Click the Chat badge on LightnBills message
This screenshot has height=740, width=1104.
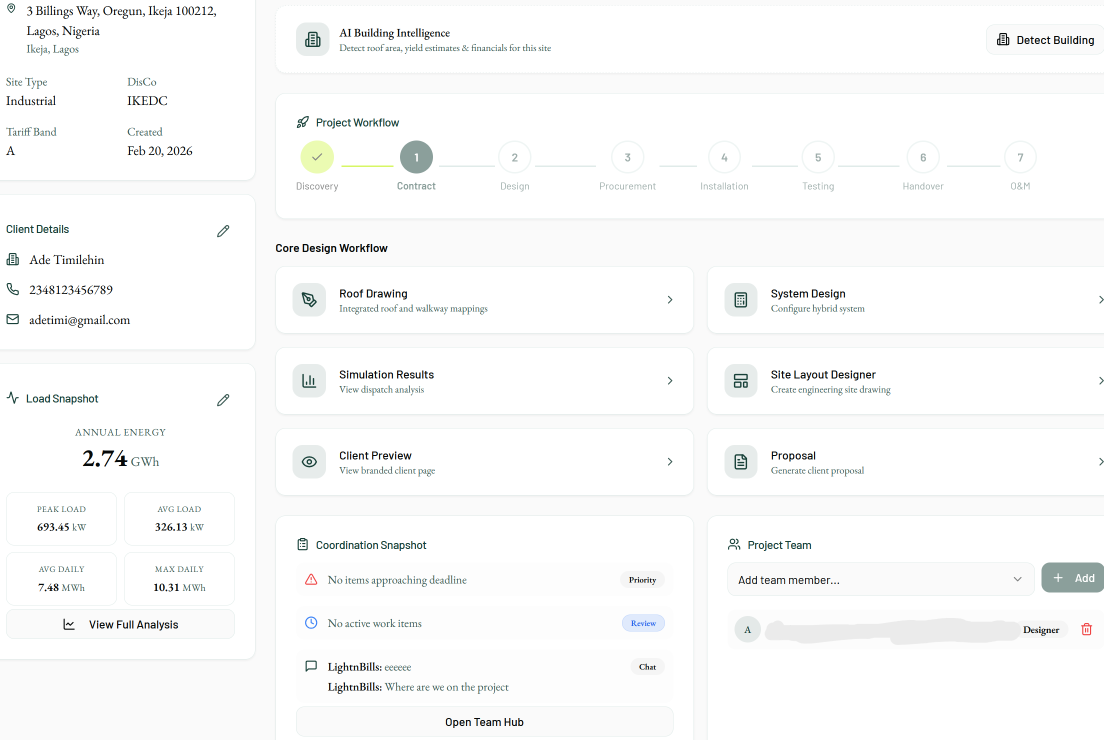[647, 667]
